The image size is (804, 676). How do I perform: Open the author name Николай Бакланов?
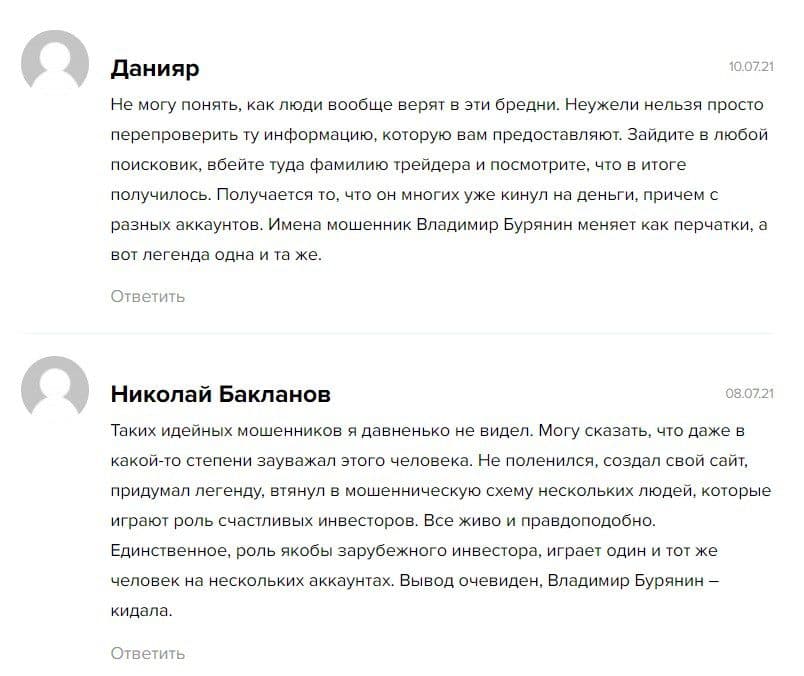coord(221,394)
